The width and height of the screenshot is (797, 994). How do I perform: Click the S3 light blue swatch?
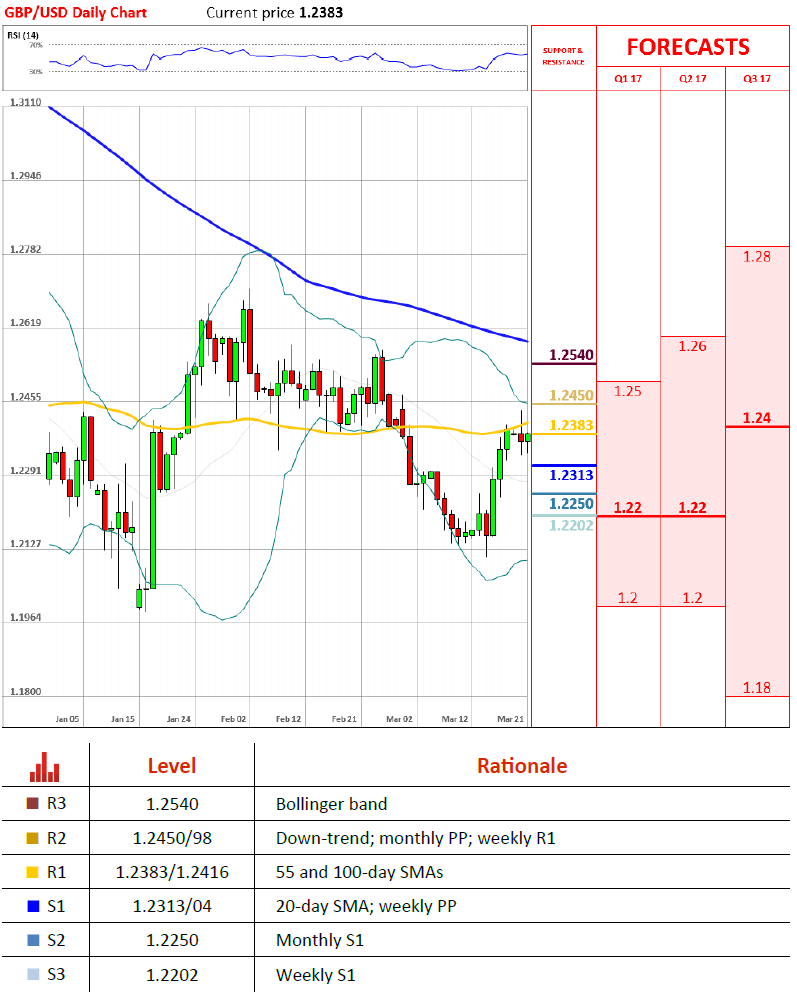[32, 974]
